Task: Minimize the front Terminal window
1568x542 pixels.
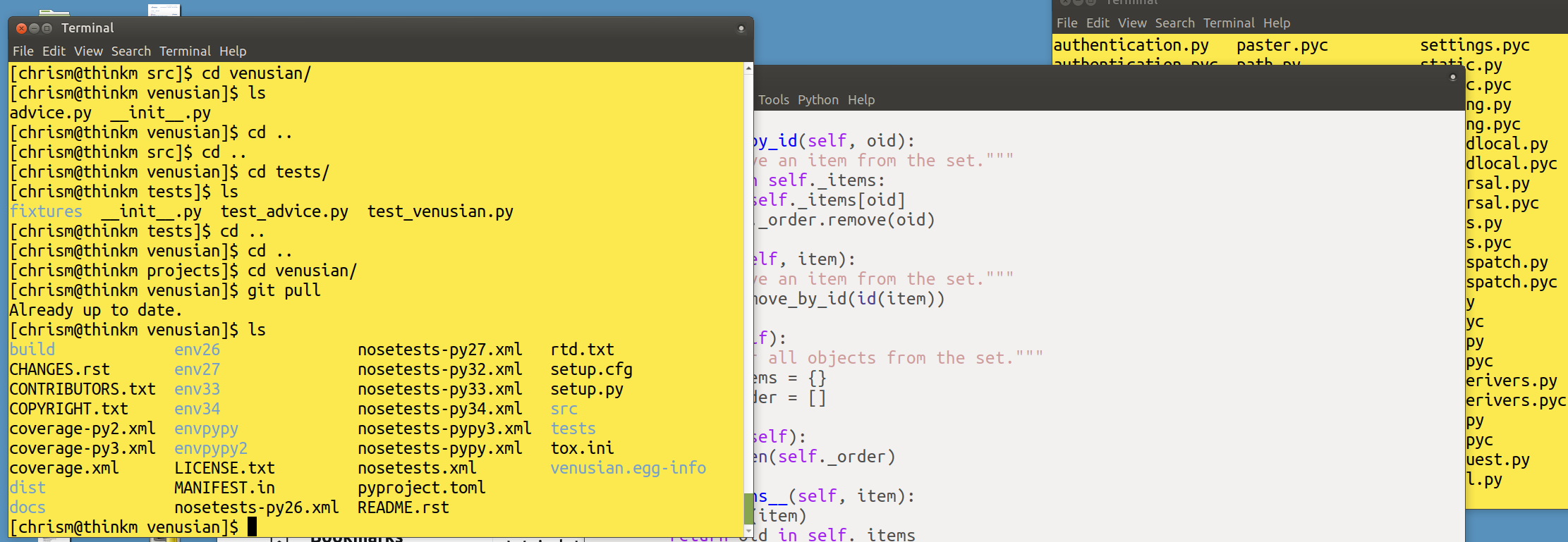Action: tap(34, 28)
